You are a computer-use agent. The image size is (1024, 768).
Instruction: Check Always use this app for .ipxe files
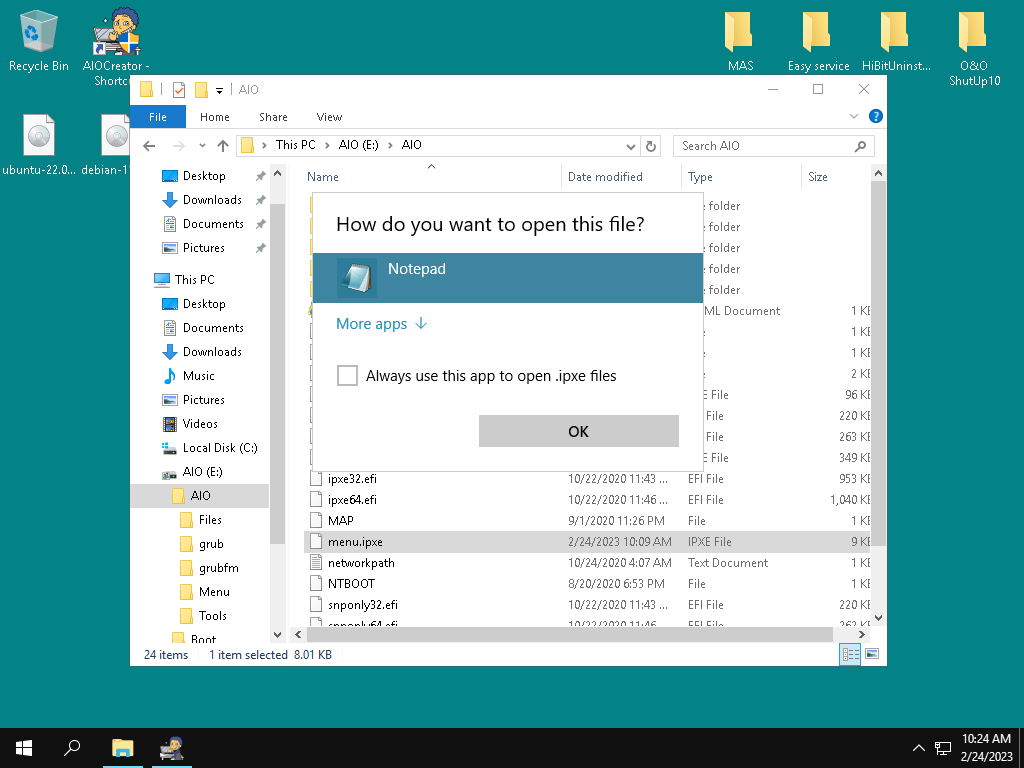347,376
